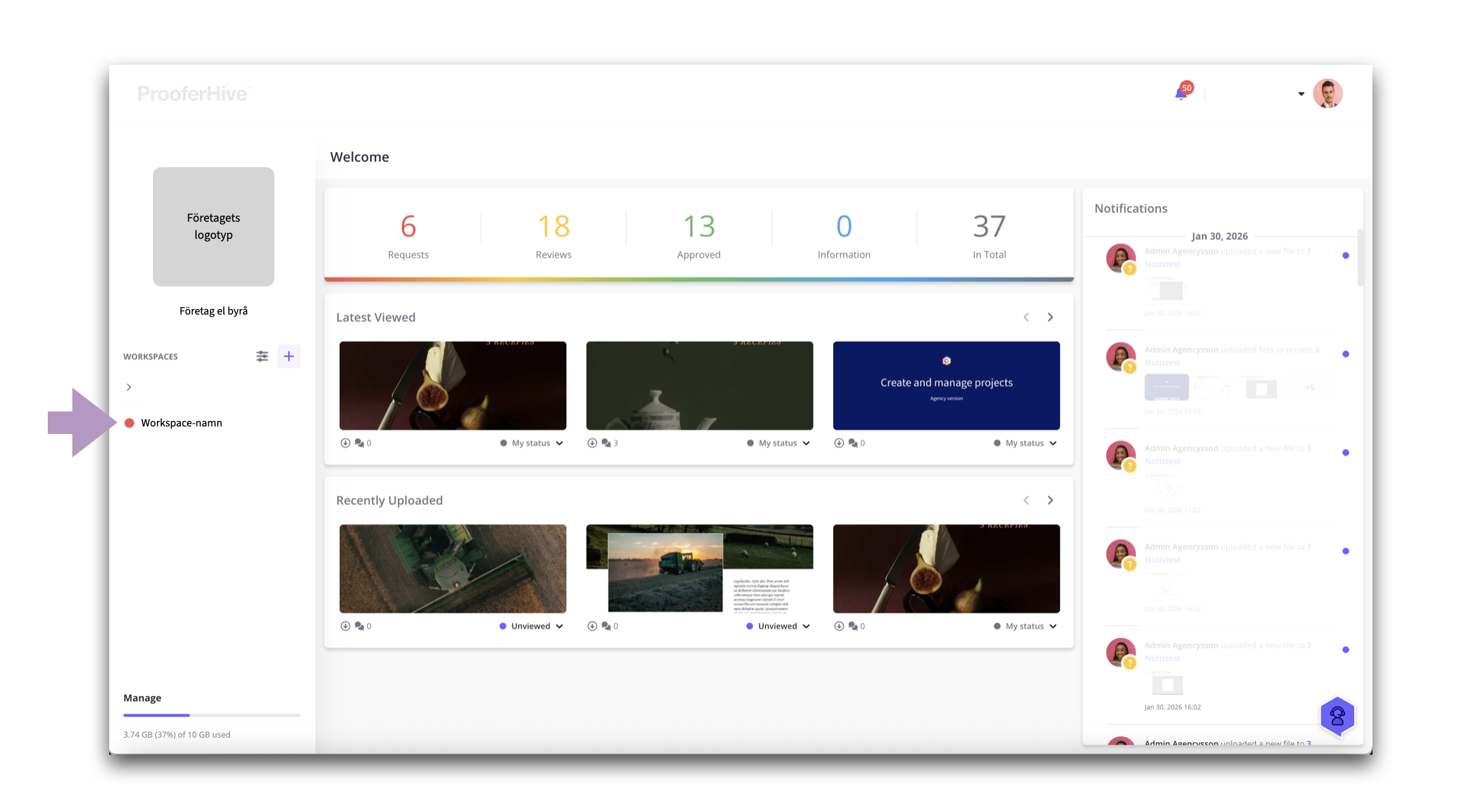Open the user avatar profile menu
The image size is (1481, 812).
pyautogui.click(x=1327, y=93)
